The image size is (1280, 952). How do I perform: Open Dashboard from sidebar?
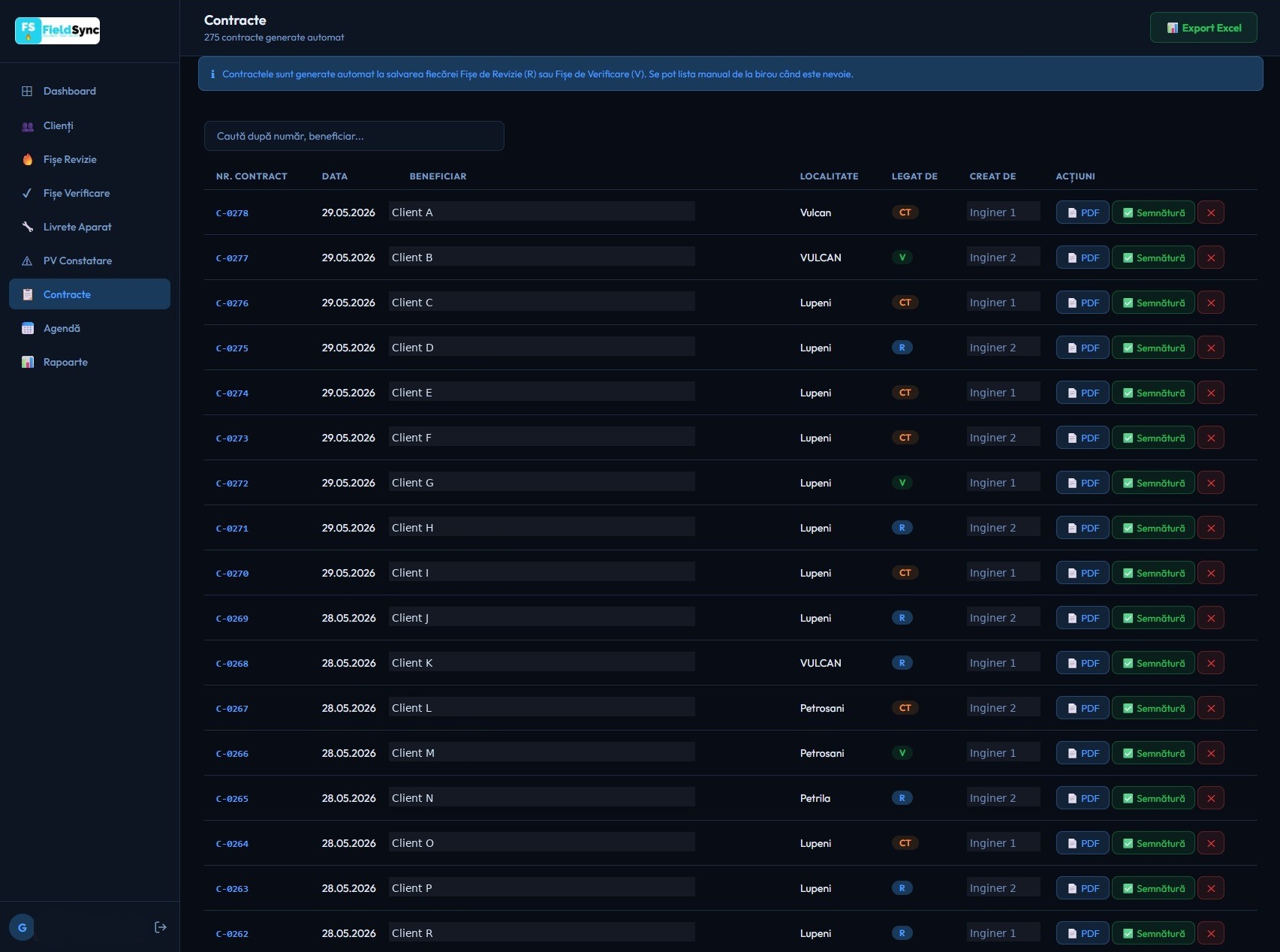pyautogui.click(x=89, y=91)
